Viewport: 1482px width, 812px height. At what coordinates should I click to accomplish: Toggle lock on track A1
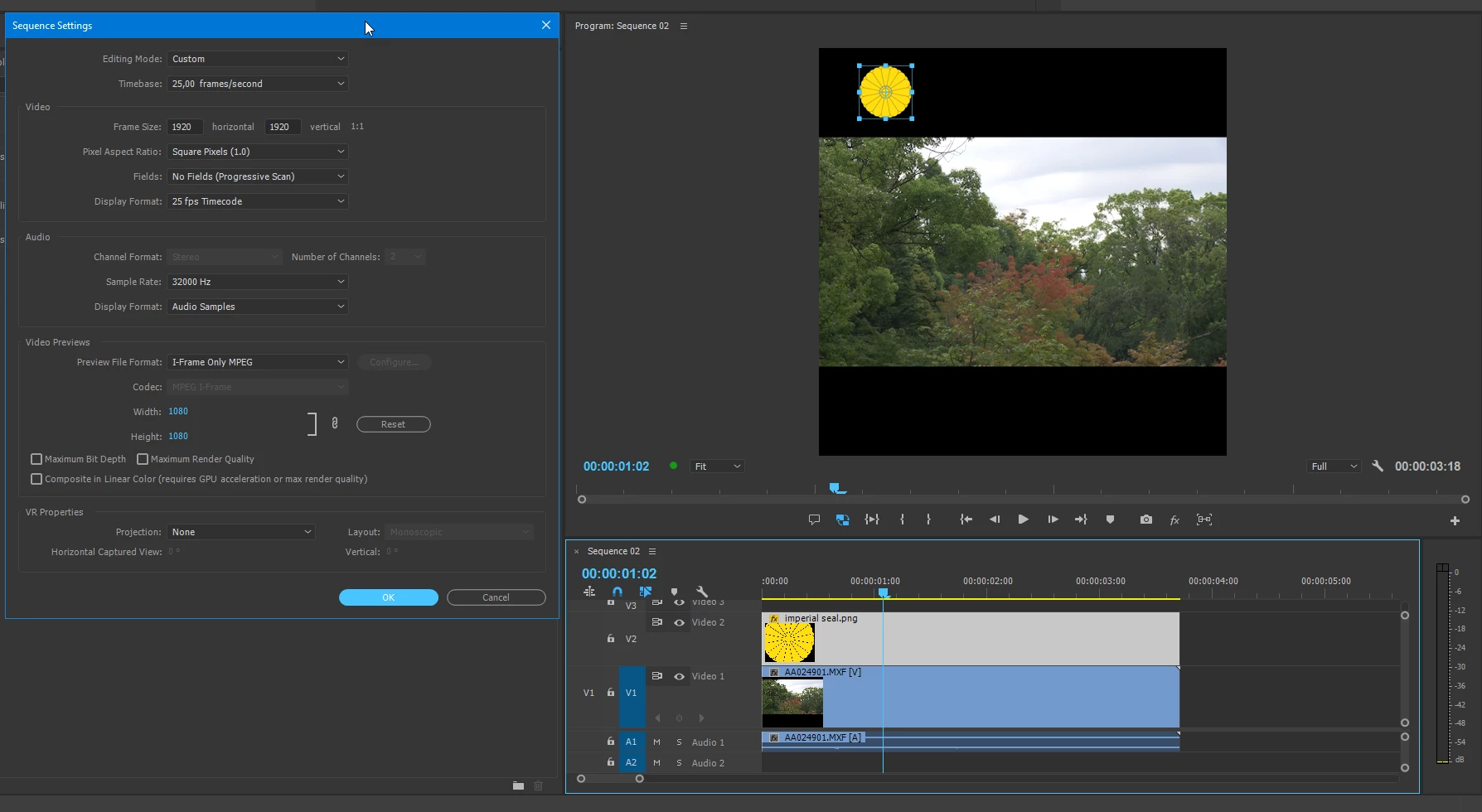pos(611,742)
